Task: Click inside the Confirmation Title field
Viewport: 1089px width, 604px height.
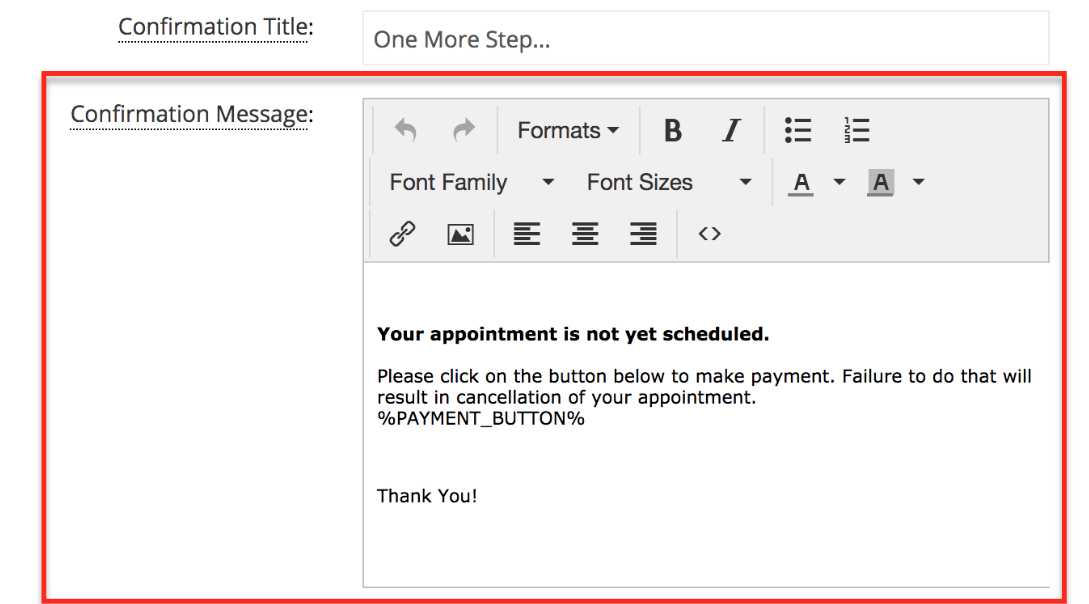Action: 700,39
